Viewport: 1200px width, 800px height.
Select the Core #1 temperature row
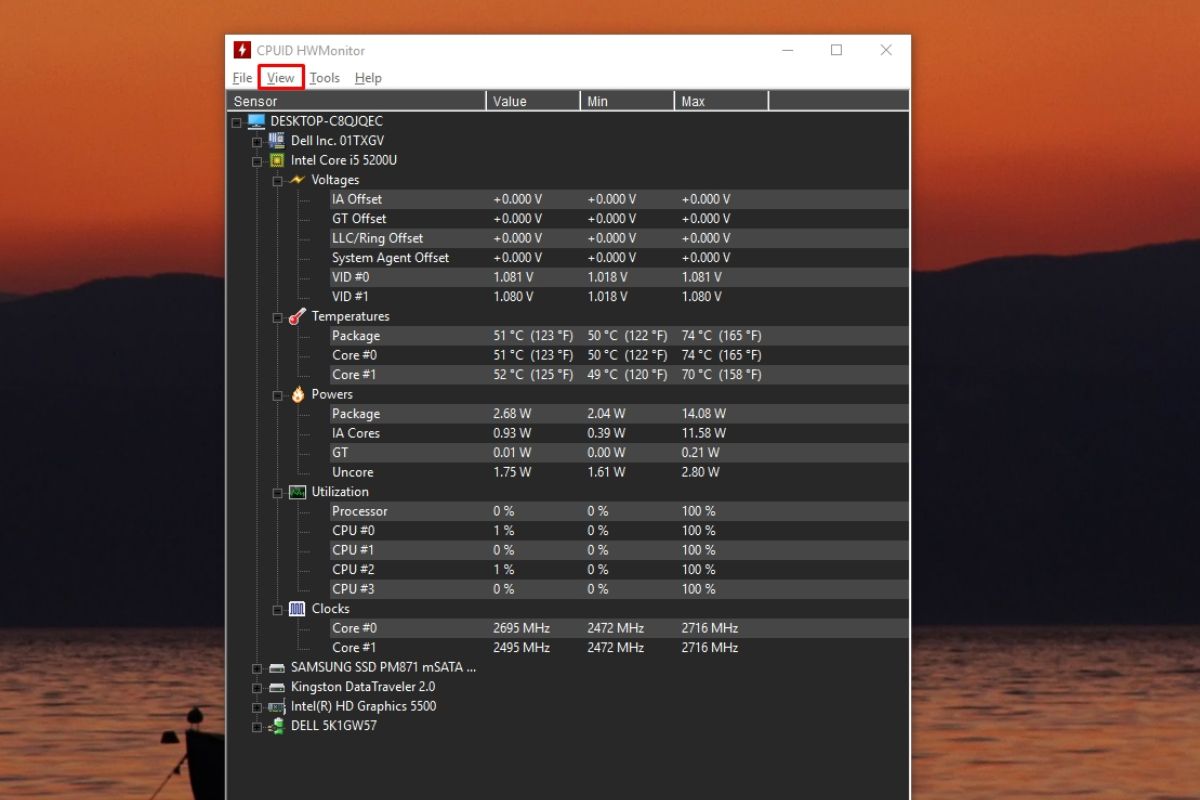pos(619,375)
